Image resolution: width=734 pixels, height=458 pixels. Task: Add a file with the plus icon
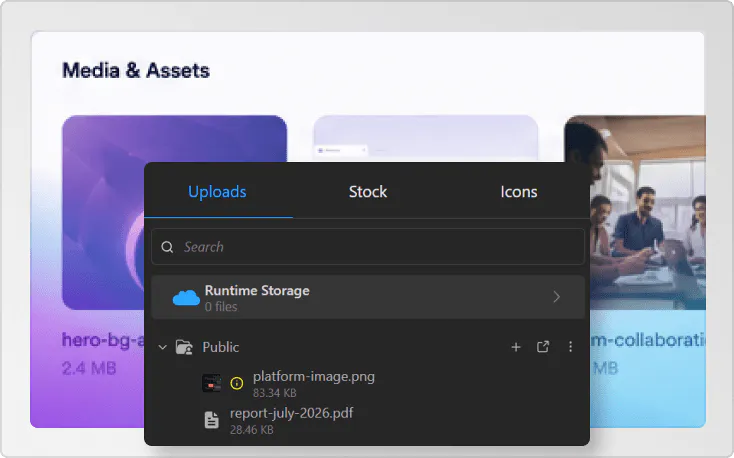click(516, 347)
